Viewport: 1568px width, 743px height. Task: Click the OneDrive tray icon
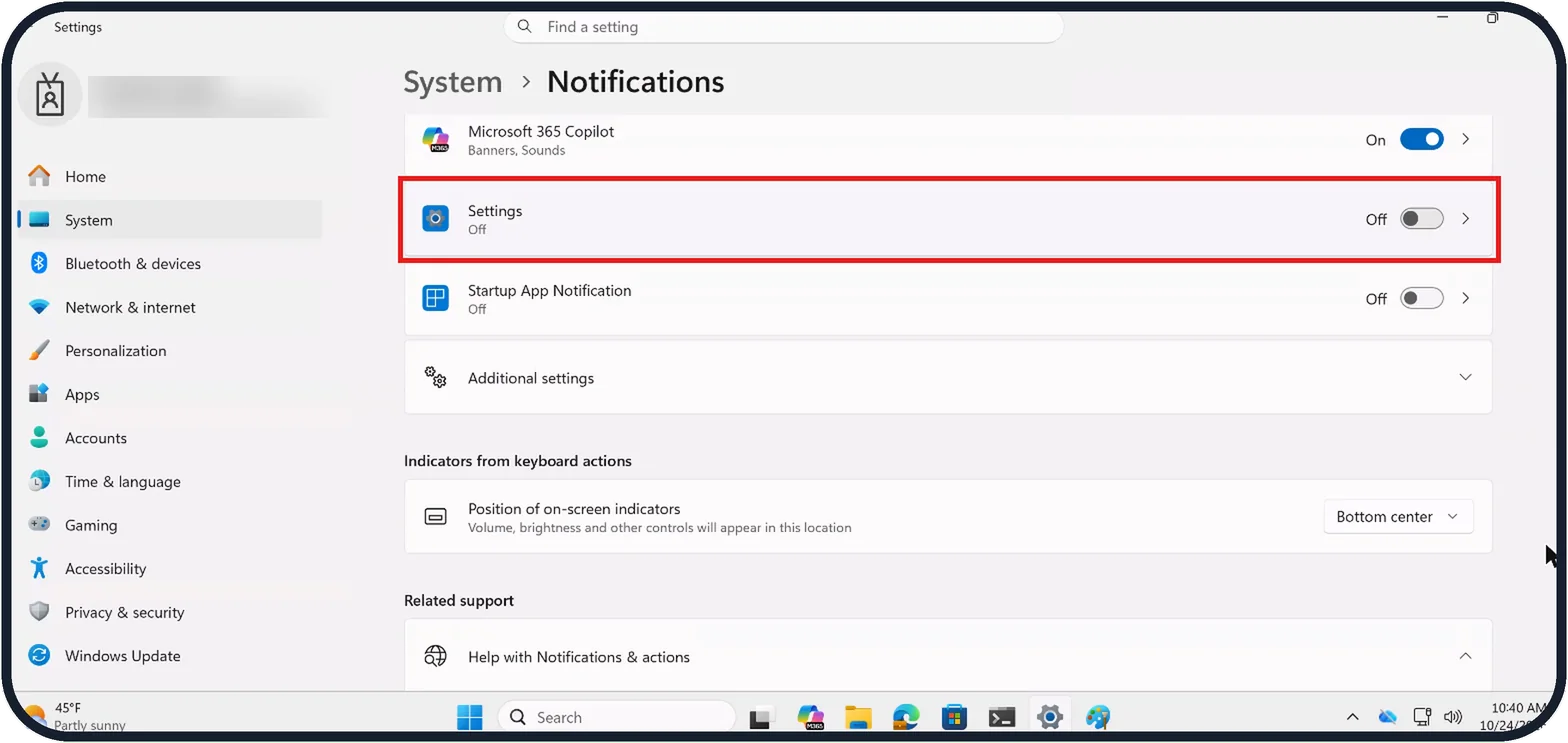tap(1387, 717)
